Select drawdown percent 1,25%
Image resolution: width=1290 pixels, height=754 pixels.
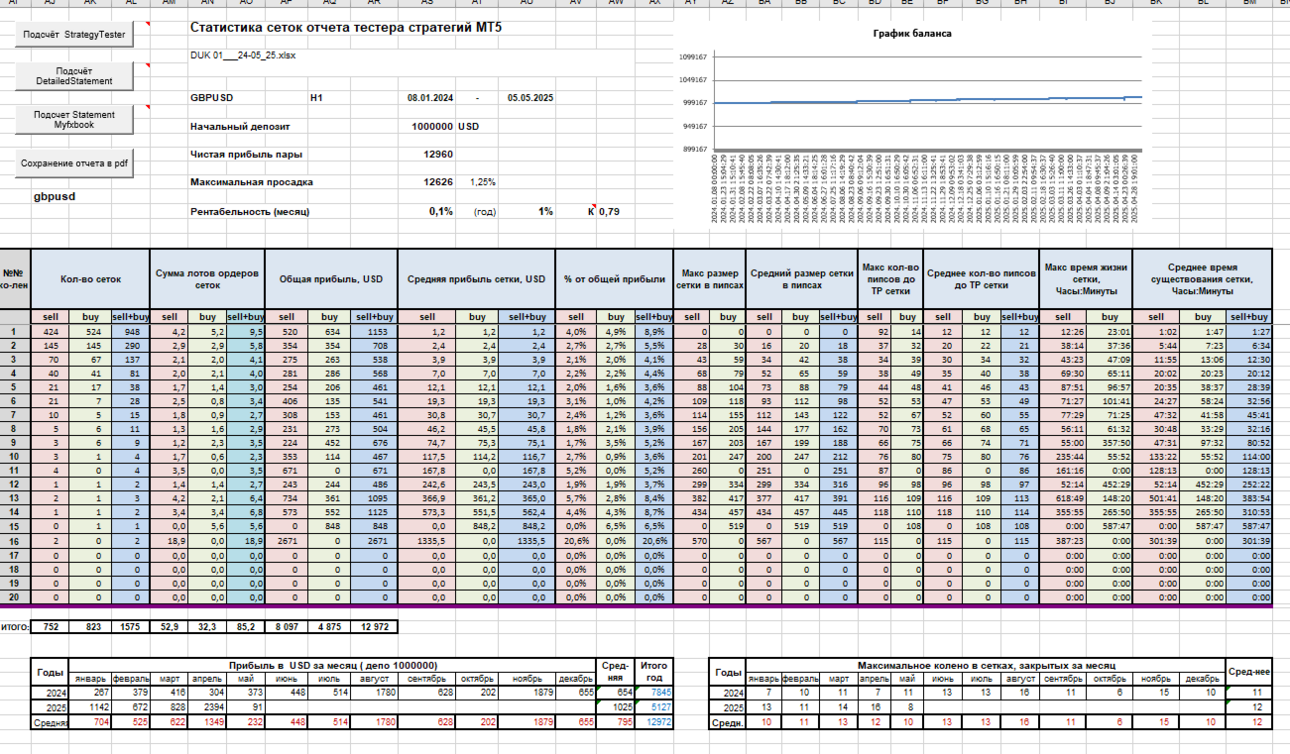[483, 183]
